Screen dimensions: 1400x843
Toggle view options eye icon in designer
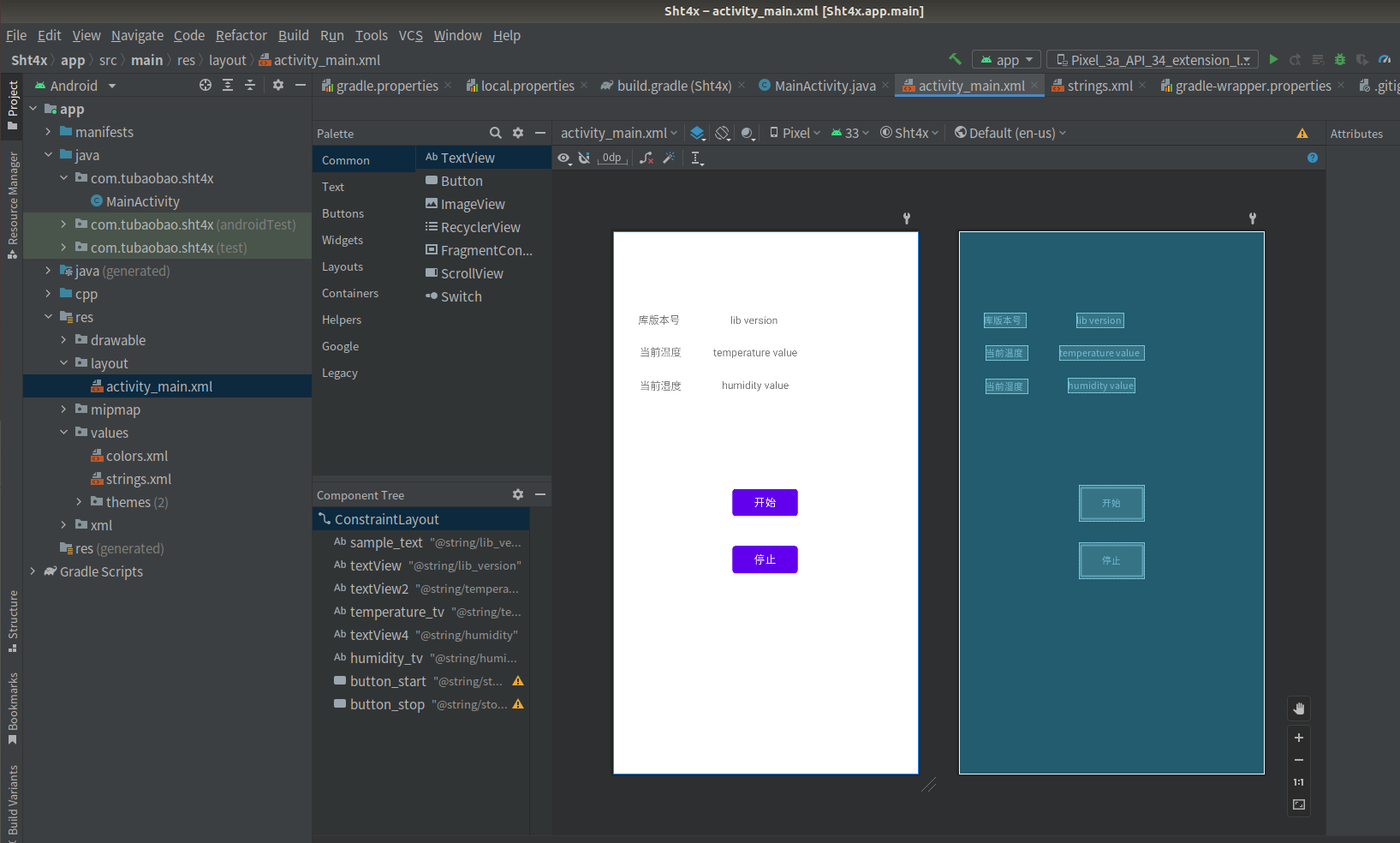563,158
